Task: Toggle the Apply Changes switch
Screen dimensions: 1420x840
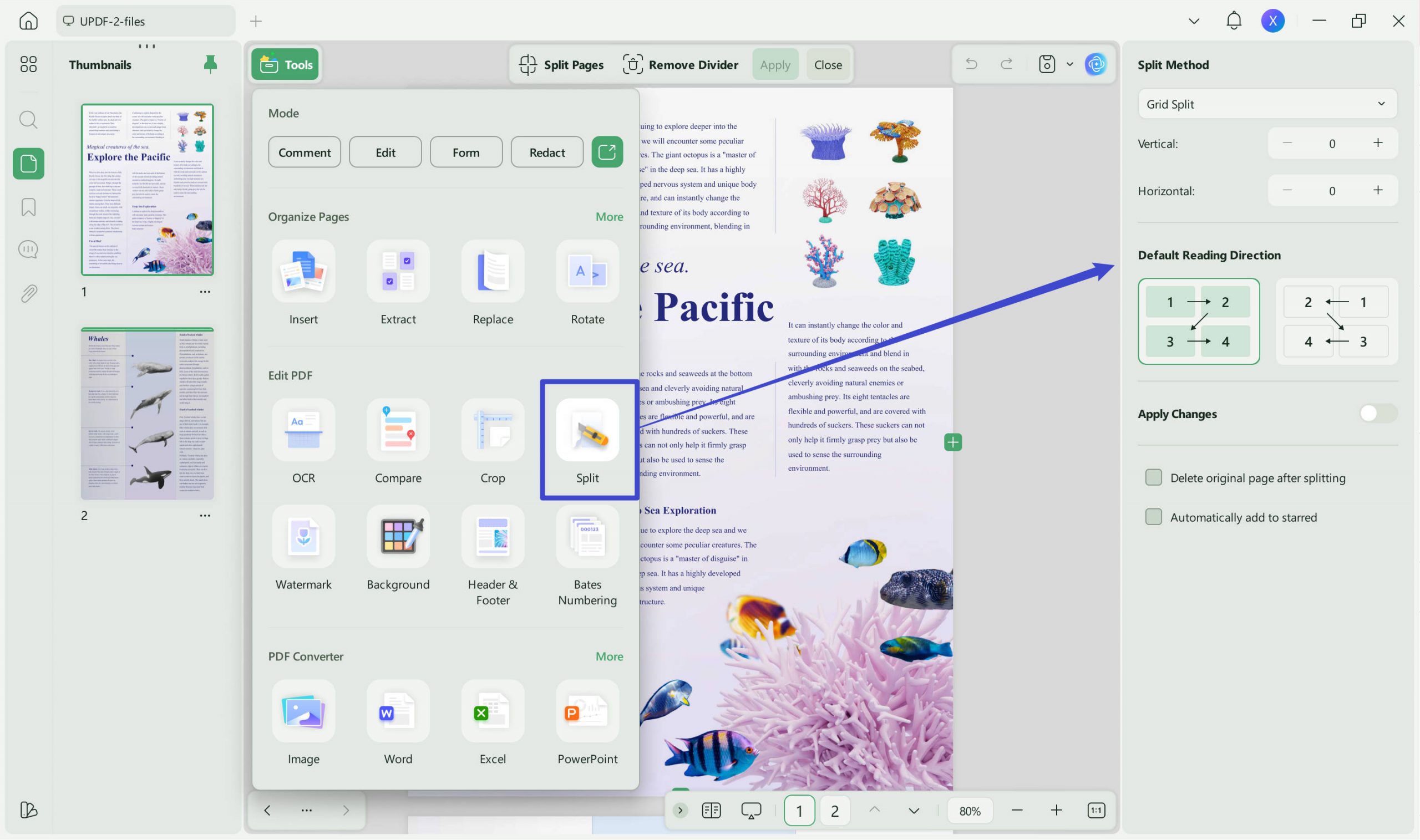Action: click(x=1378, y=413)
